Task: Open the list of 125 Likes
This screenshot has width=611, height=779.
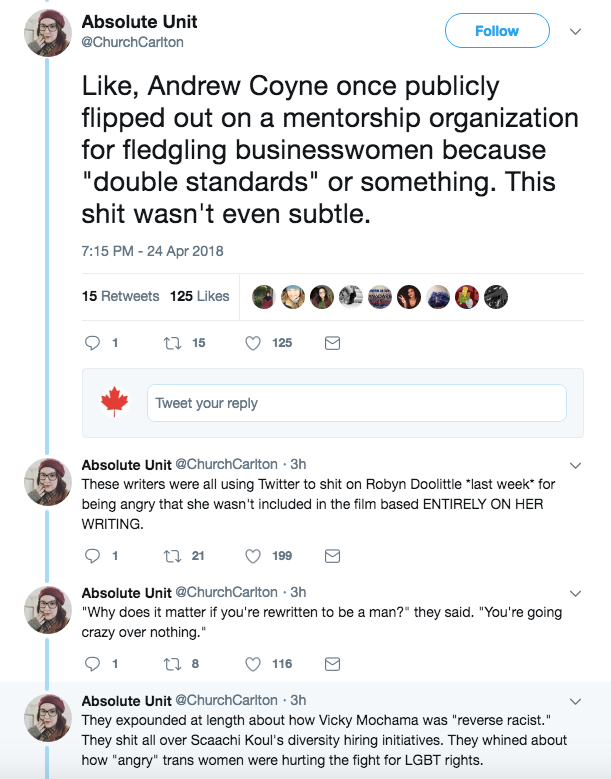Action: [x=199, y=296]
